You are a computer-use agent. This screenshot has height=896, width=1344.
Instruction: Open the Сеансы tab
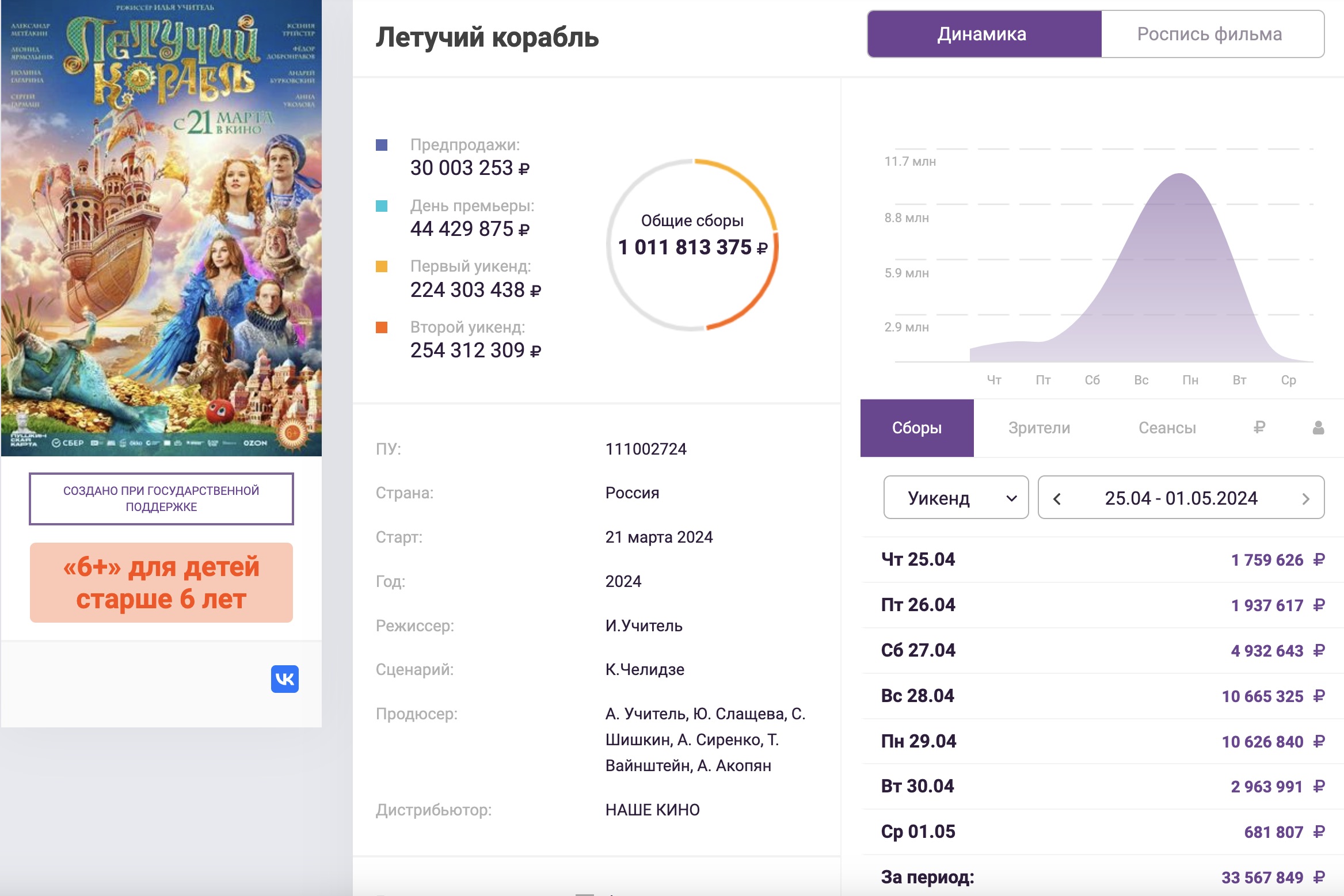(1167, 428)
